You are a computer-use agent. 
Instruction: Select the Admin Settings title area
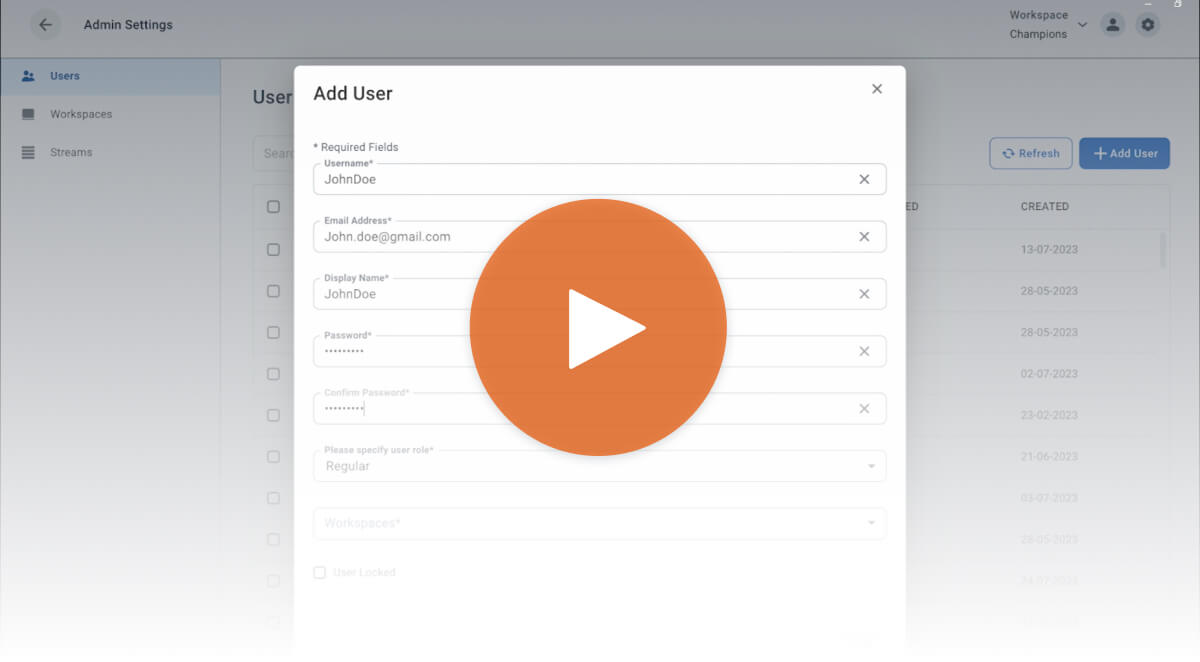click(128, 24)
